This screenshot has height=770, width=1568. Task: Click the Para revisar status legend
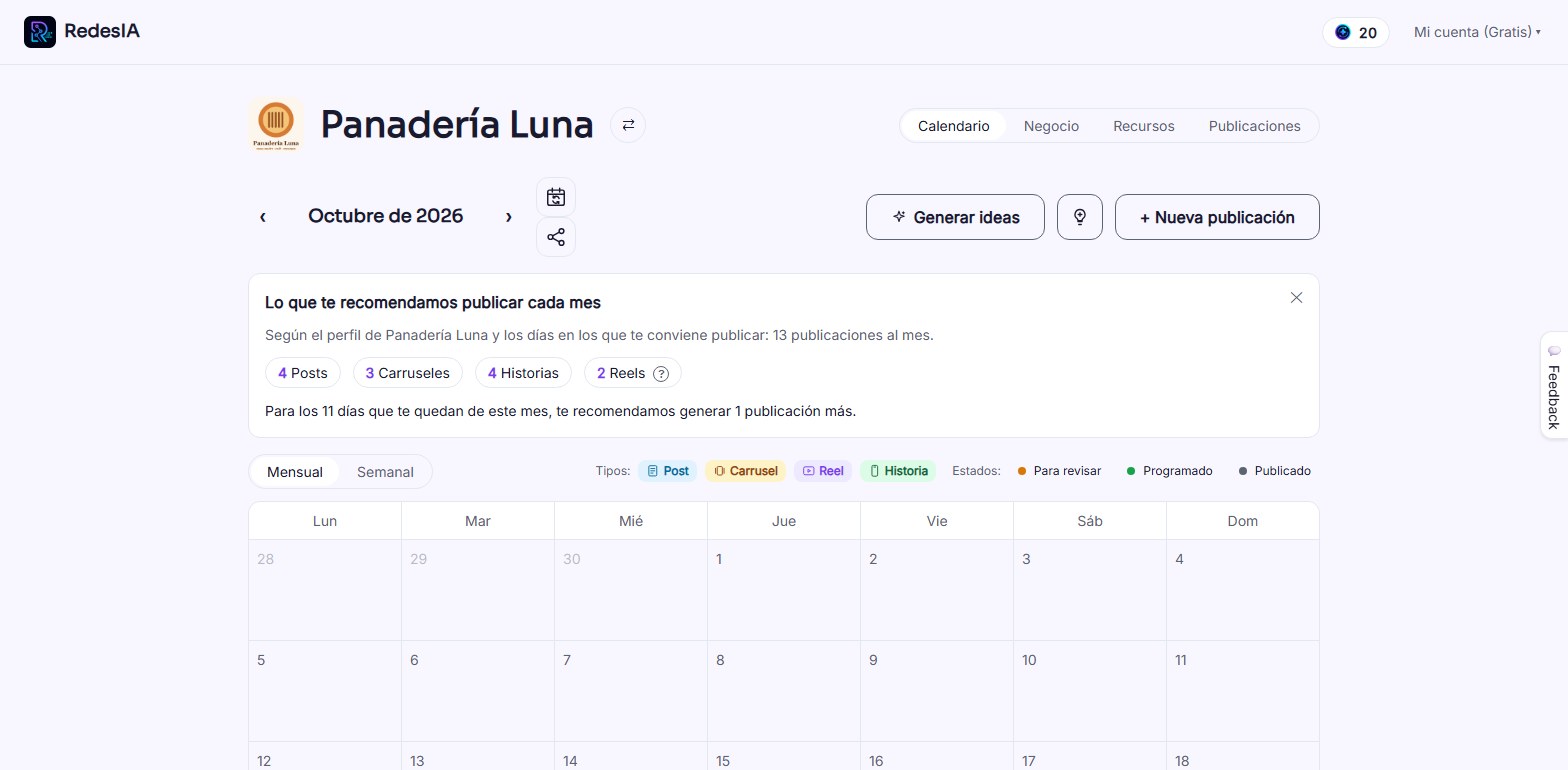[x=1059, y=471]
